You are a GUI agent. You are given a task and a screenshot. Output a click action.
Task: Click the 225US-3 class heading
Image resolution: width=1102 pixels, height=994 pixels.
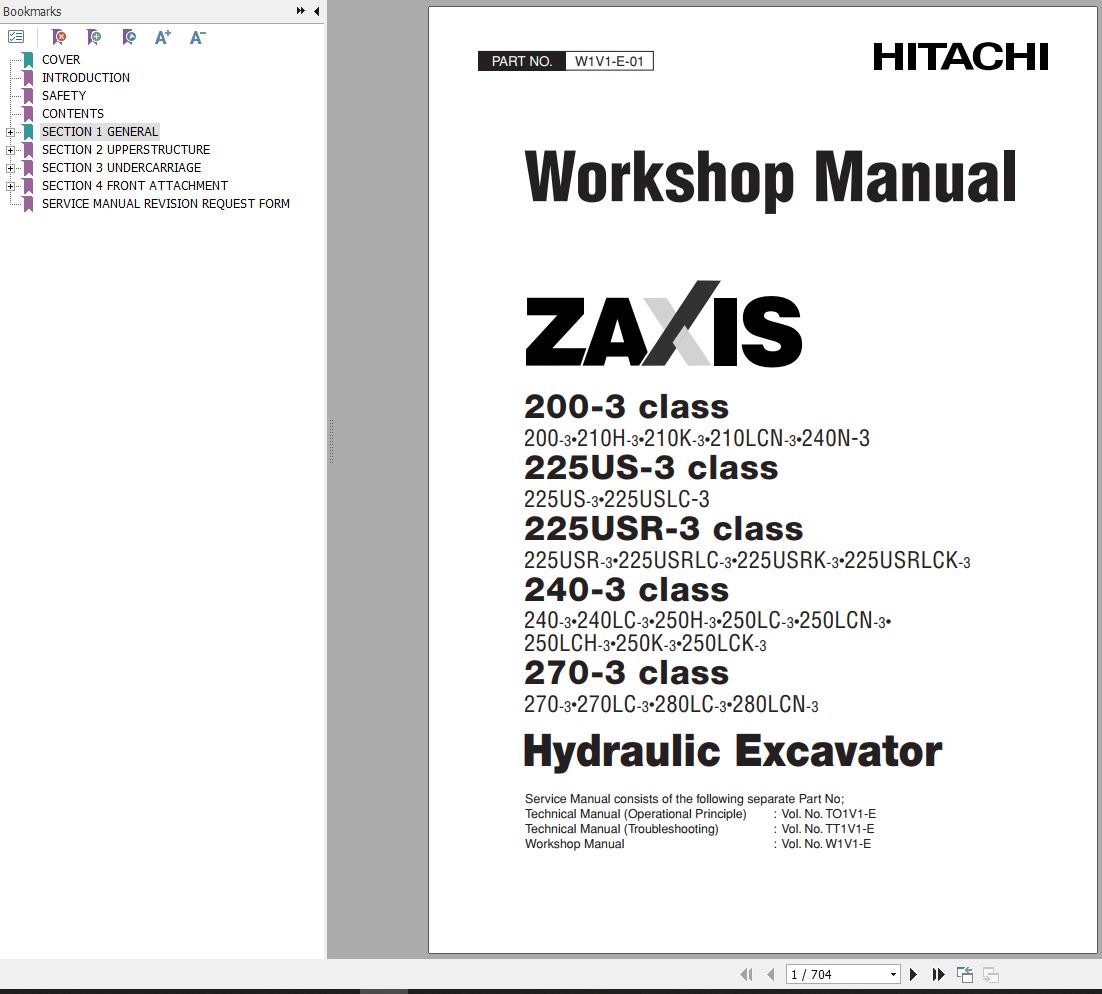click(x=651, y=468)
